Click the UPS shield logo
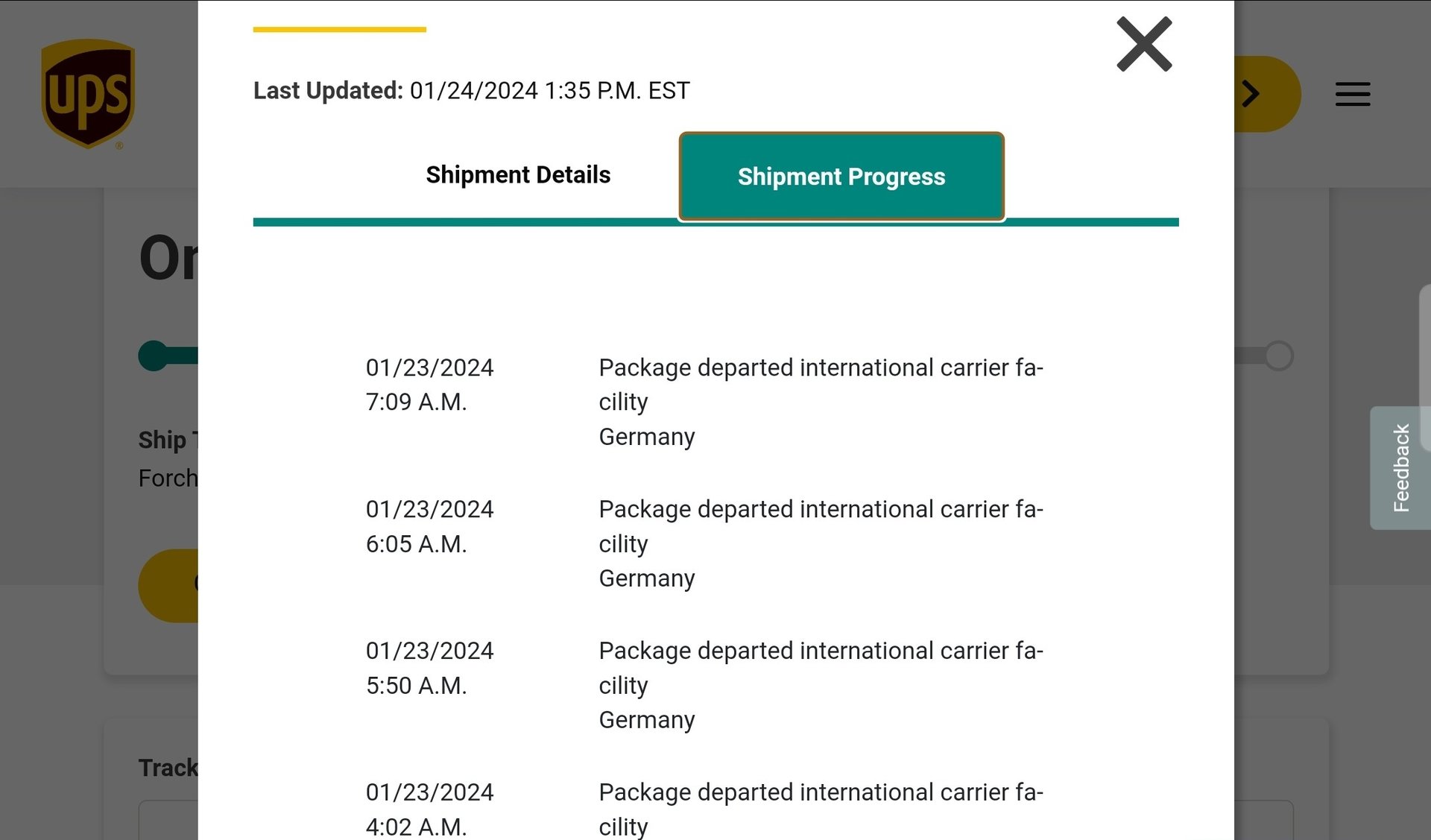This screenshot has height=840, width=1431. (x=88, y=94)
